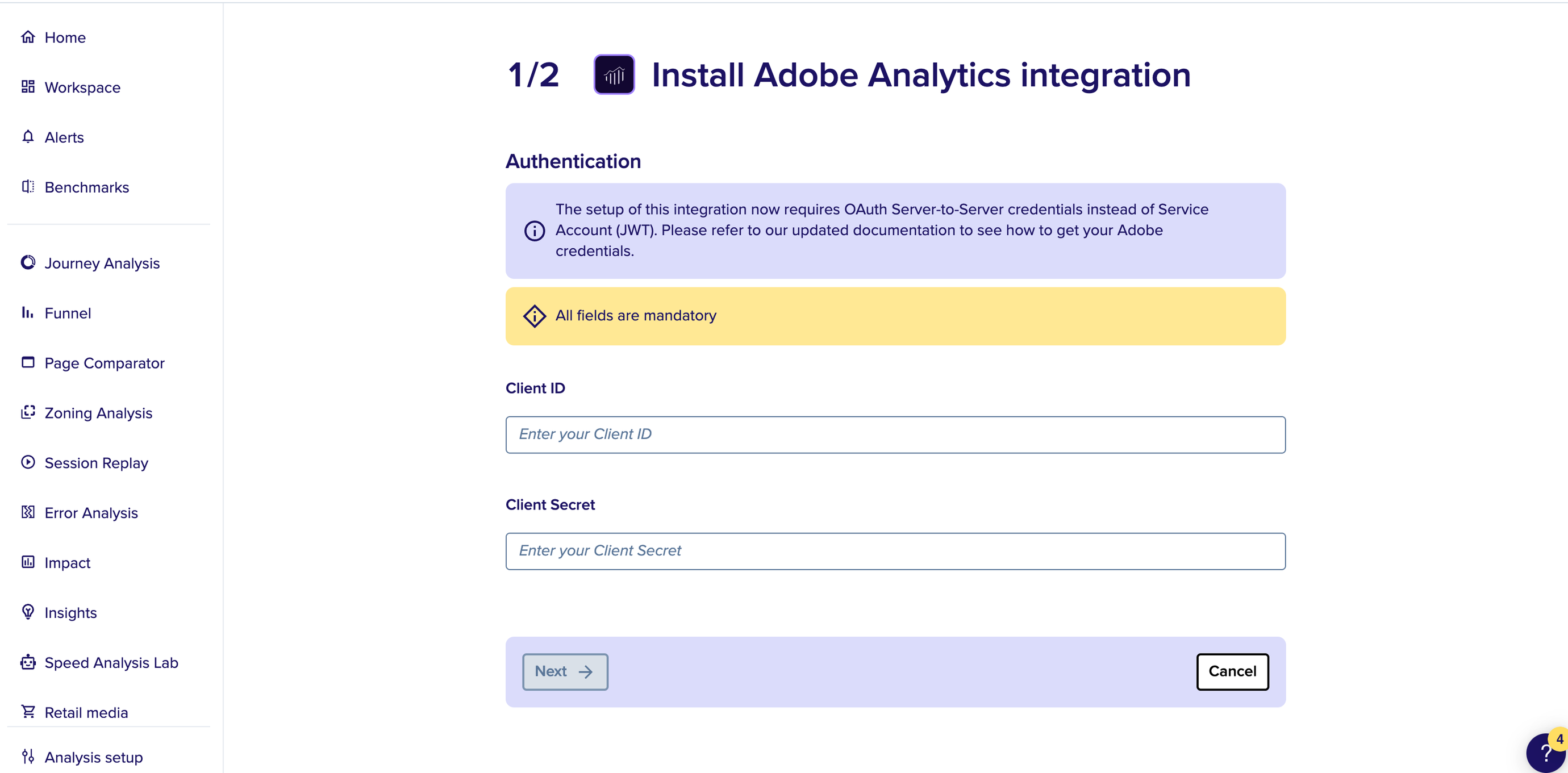Click the 'Client Secret' field label
This screenshot has height=773, width=1568.
click(550, 504)
